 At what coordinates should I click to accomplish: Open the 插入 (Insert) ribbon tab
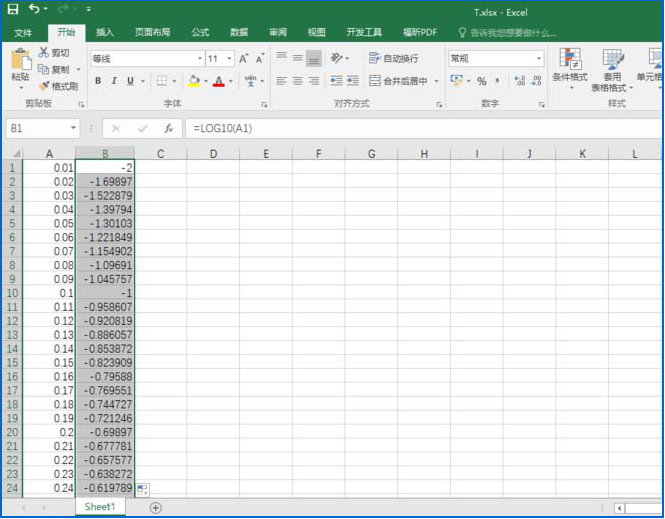pyautogui.click(x=104, y=32)
